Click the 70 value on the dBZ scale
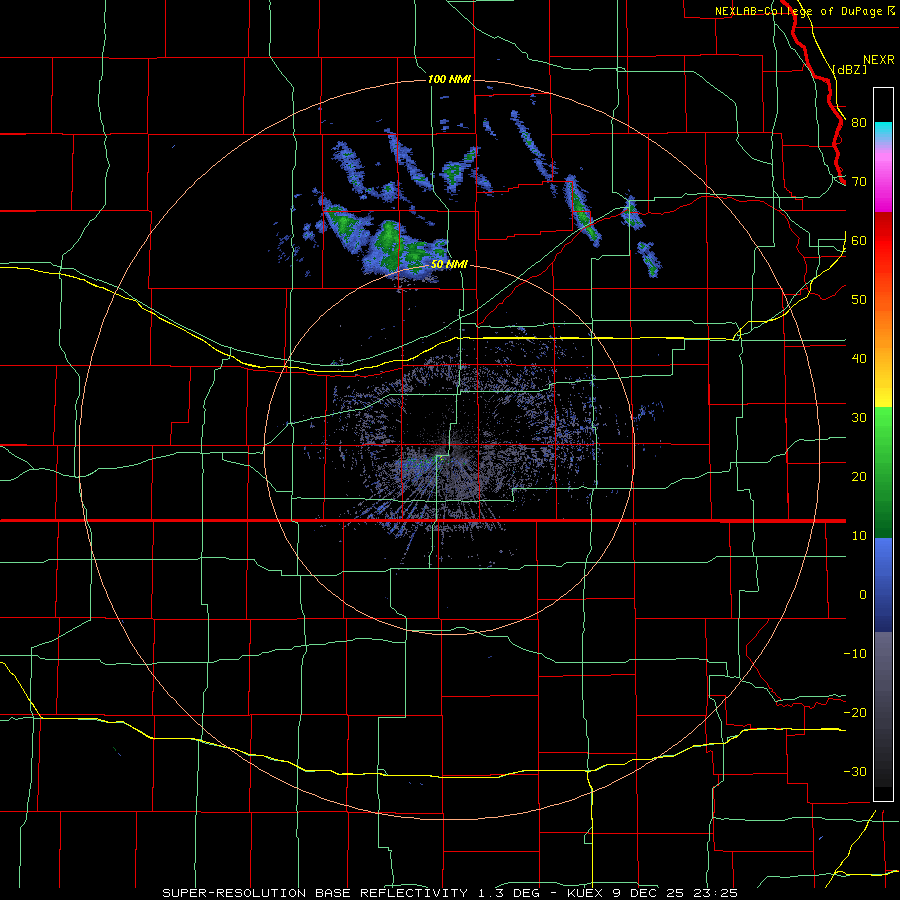 (859, 181)
